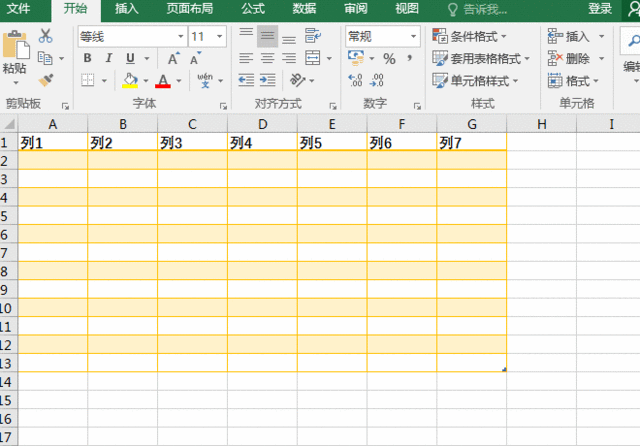Viewport: 640px width, 446px height.
Task: Increase decimal places
Action: pos(355,80)
